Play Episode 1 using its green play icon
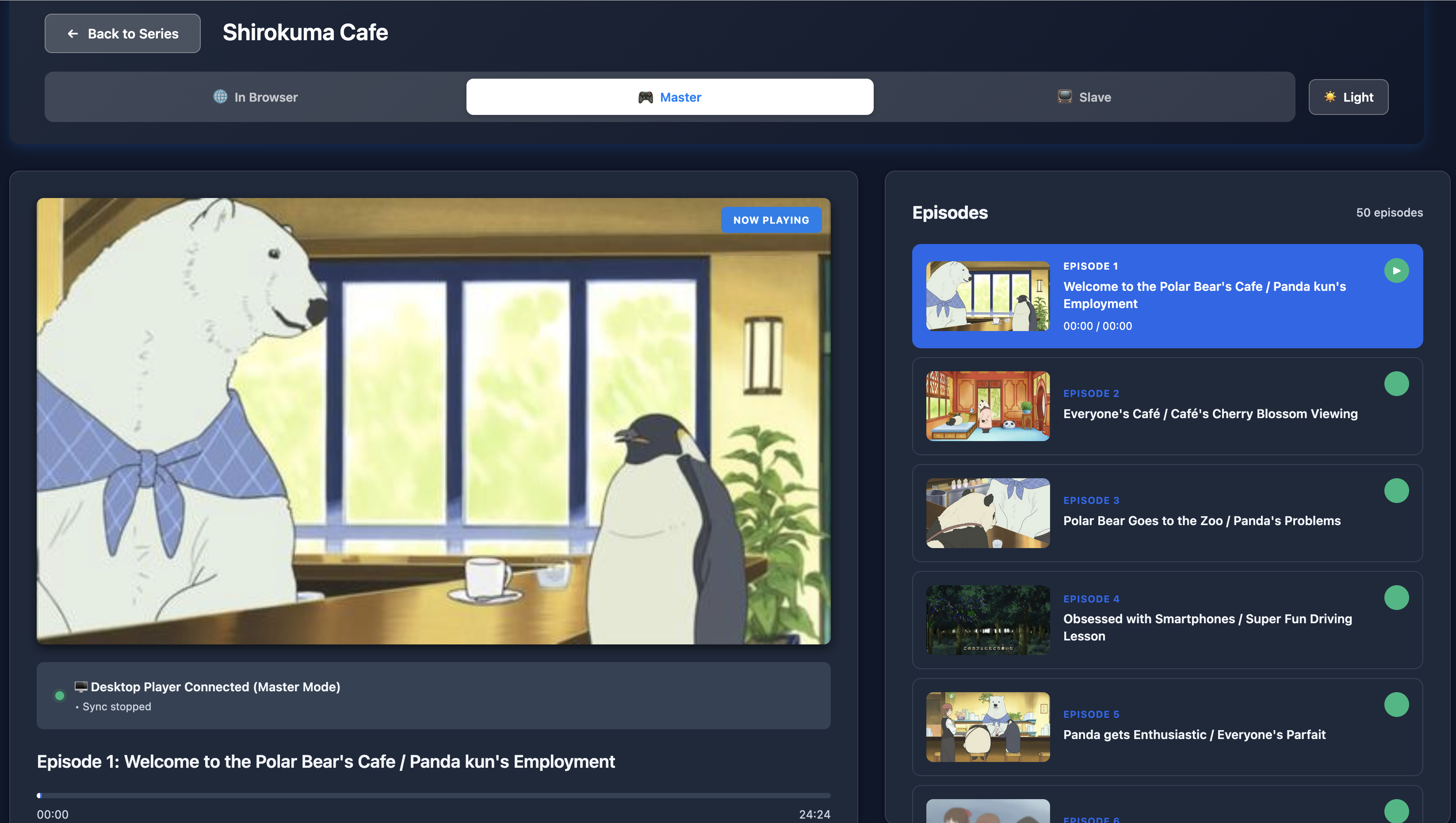The width and height of the screenshot is (1456, 823). tap(1396, 271)
